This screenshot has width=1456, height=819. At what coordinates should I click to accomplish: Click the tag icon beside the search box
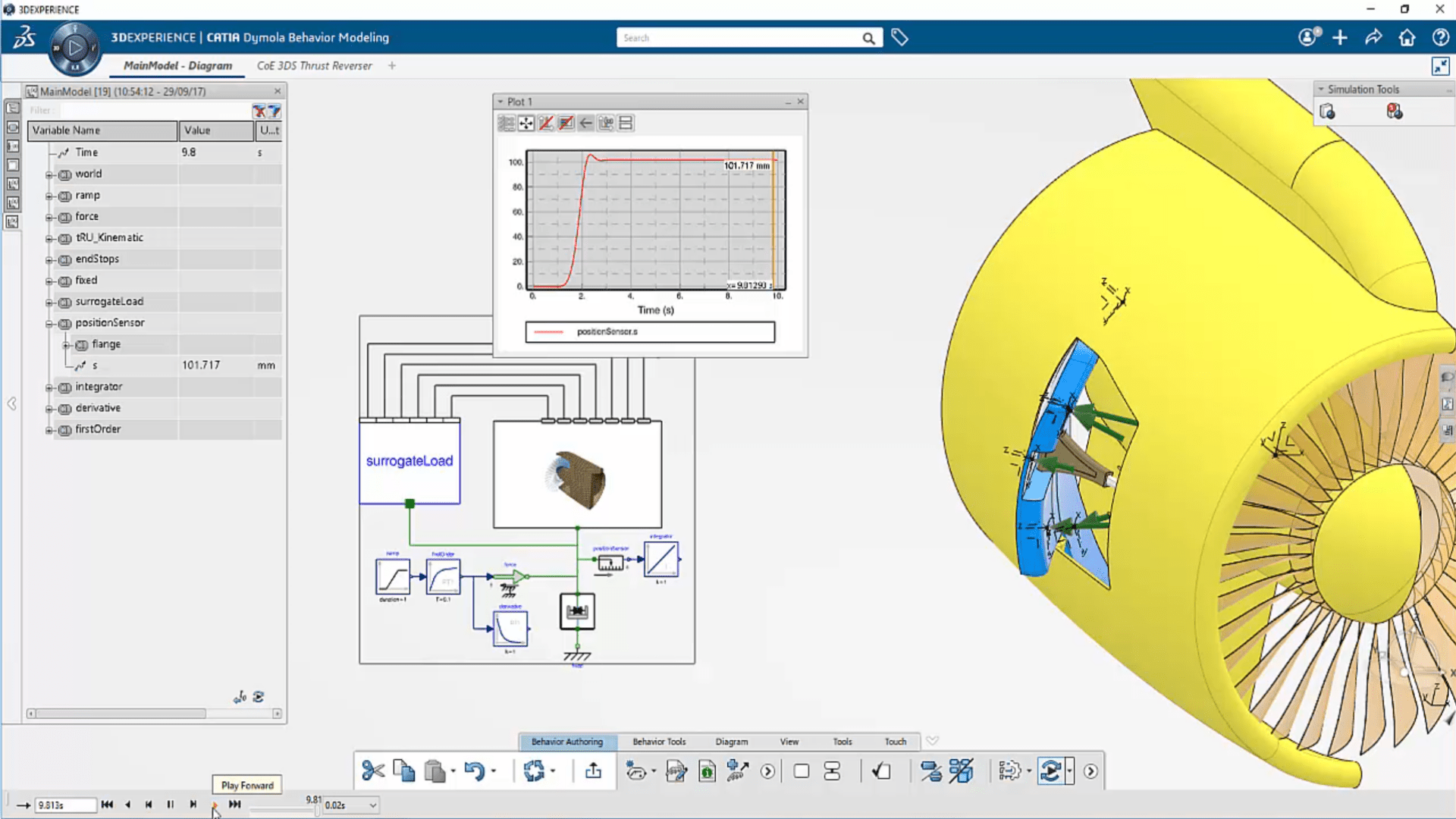[899, 37]
